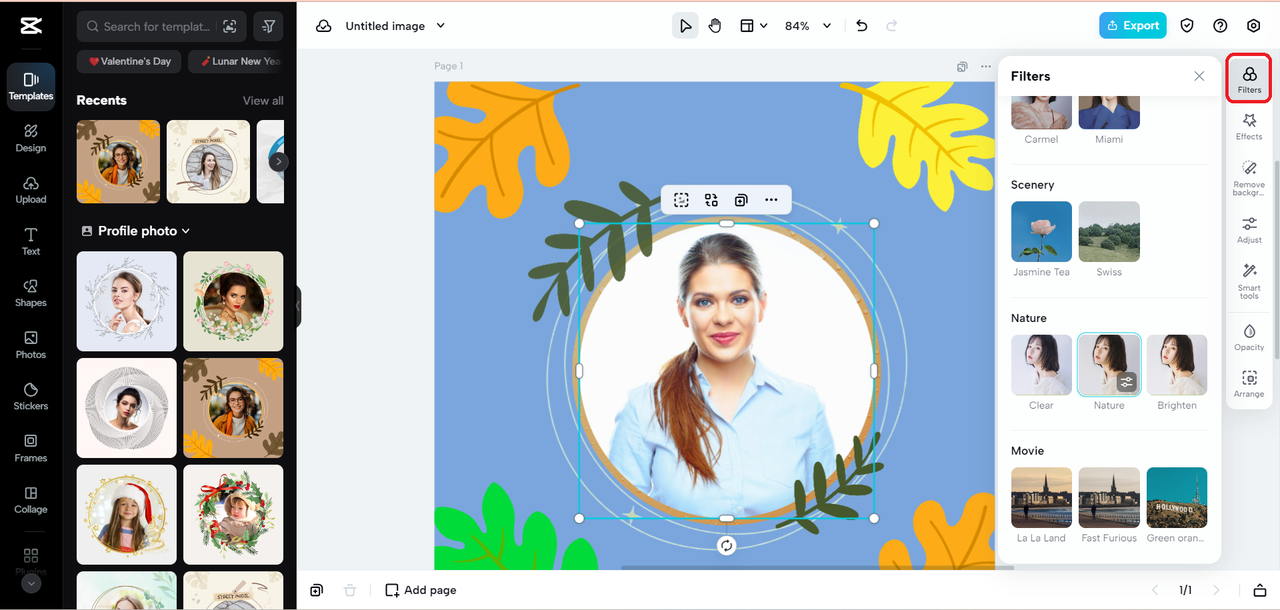The width and height of the screenshot is (1280, 610).
Task: Apply the Brighten filter
Action: [x=1177, y=365]
